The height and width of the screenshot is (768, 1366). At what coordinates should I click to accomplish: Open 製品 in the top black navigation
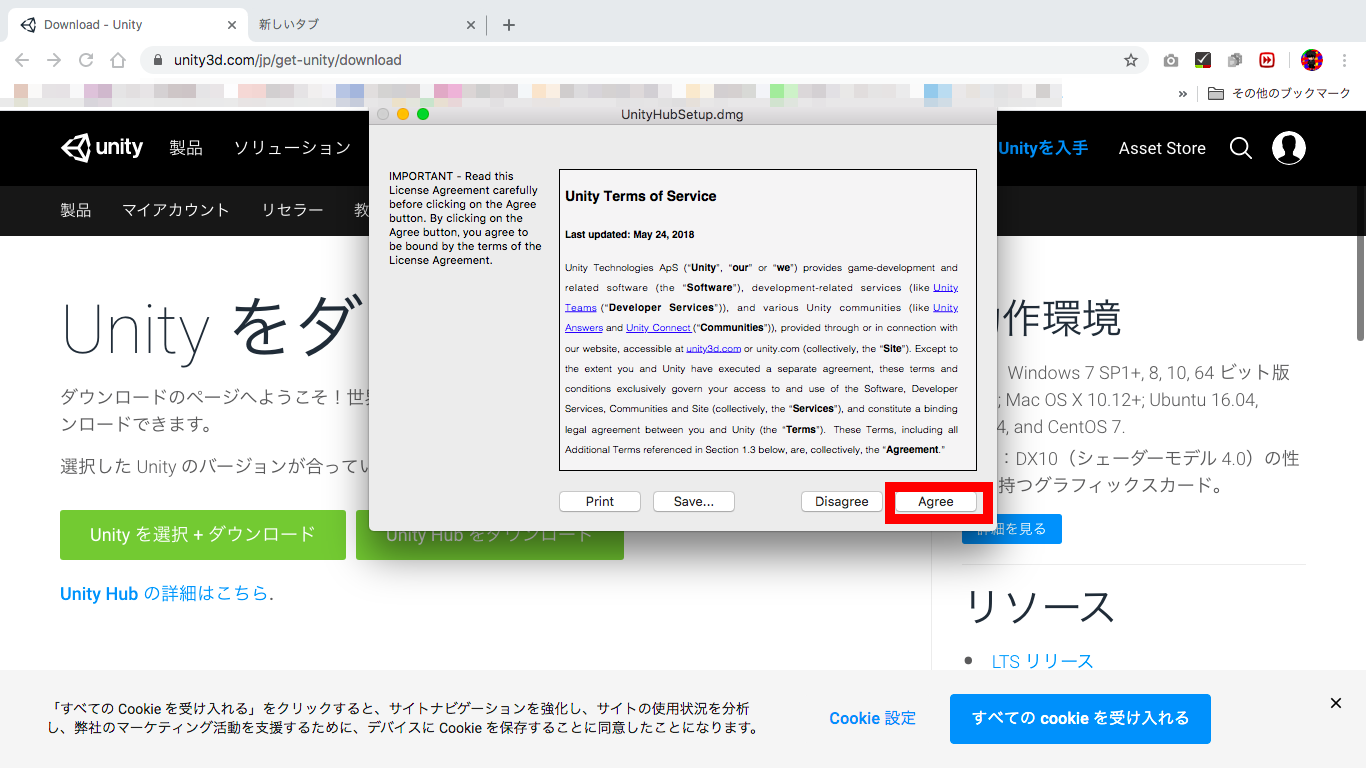click(x=186, y=148)
